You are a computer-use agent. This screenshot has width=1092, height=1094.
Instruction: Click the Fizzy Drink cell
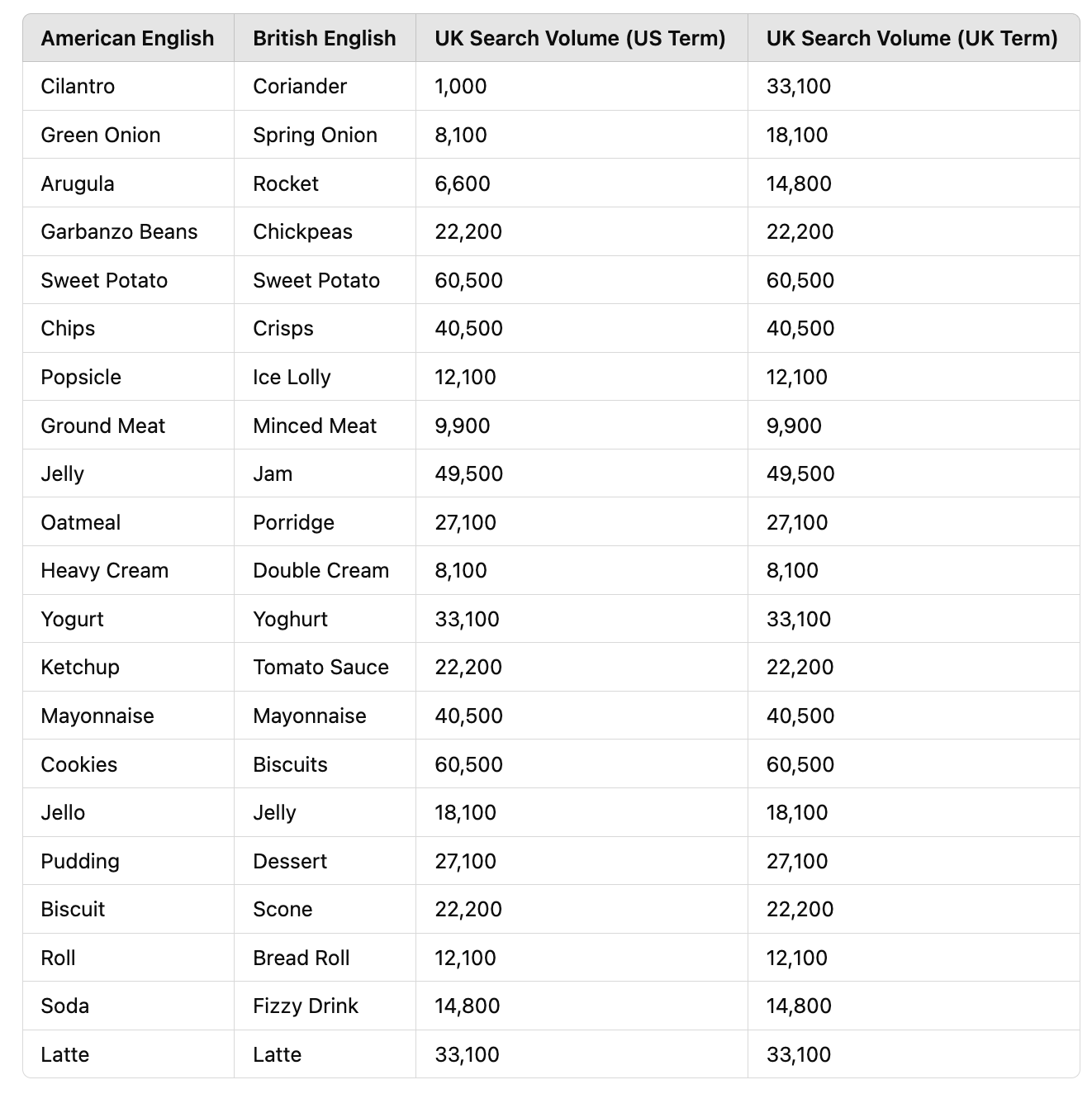point(306,1006)
